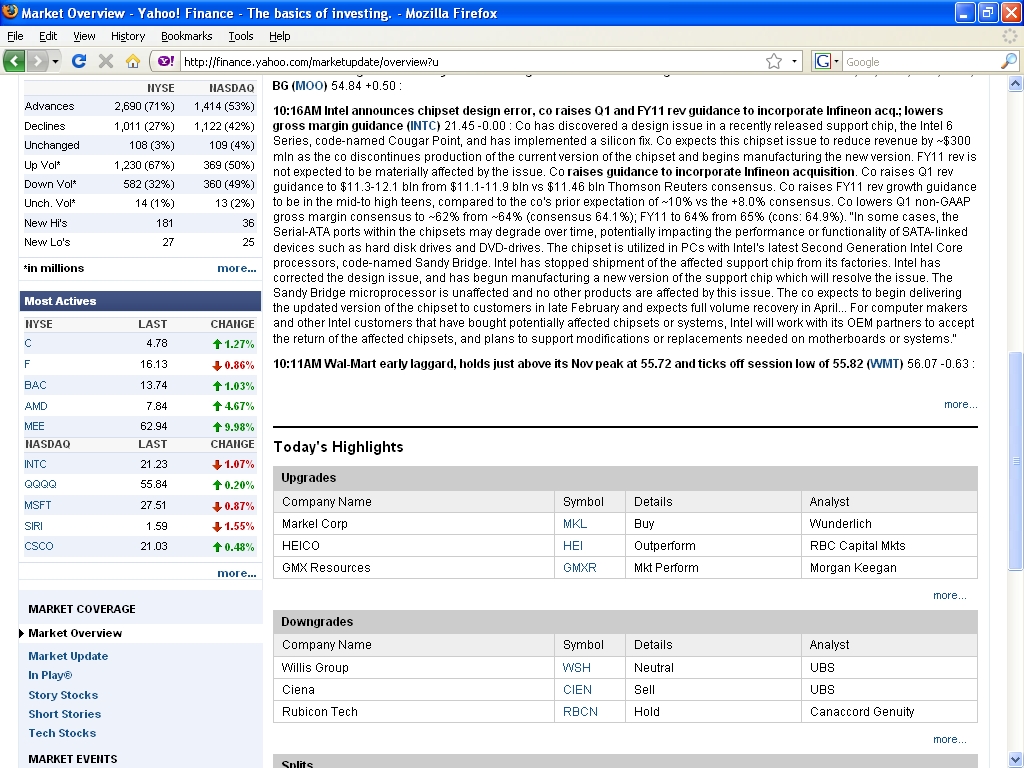
Task: Go to Tech Stocks page
Action: tap(62, 733)
